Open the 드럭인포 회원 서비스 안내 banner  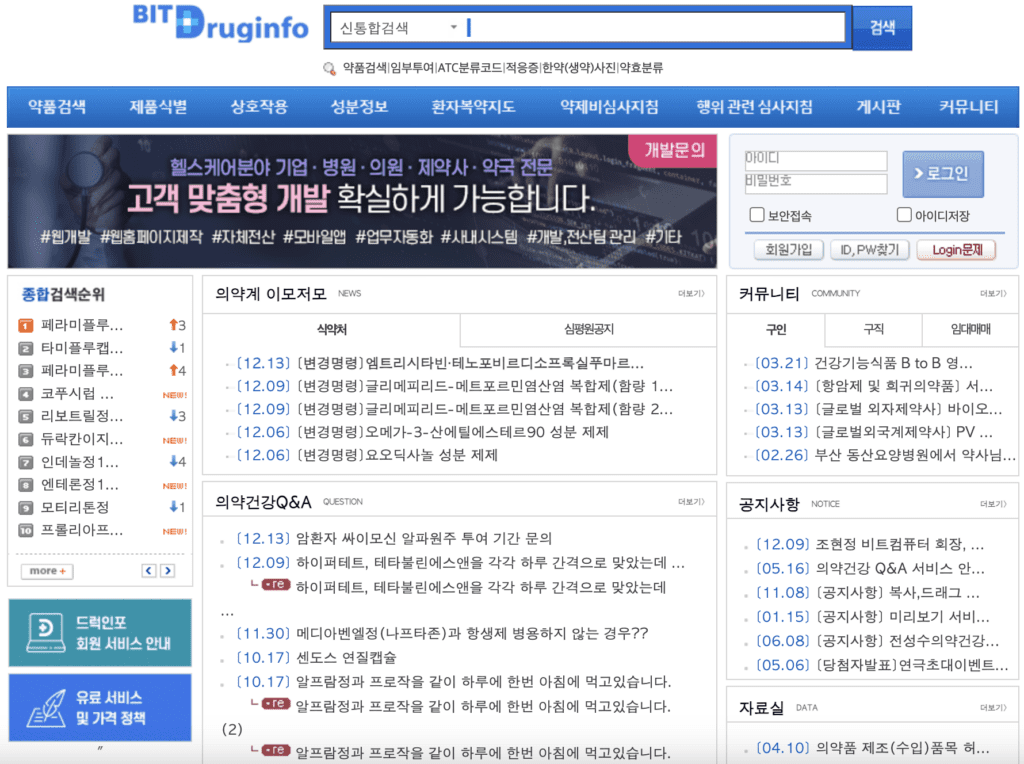click(x=100, y=633)
